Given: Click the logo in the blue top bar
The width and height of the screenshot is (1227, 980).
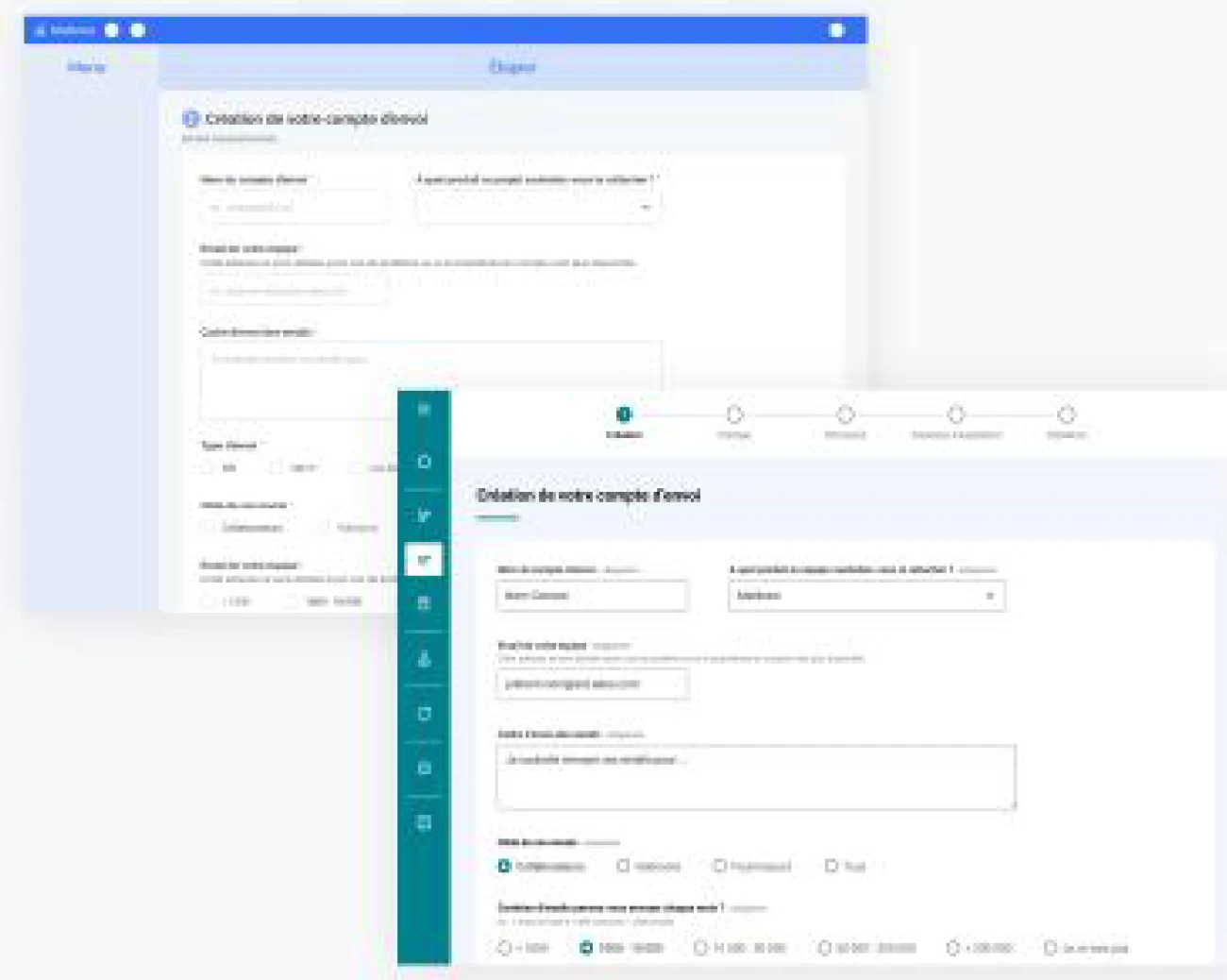Looking at the screenshot, I should click(65, 30).
